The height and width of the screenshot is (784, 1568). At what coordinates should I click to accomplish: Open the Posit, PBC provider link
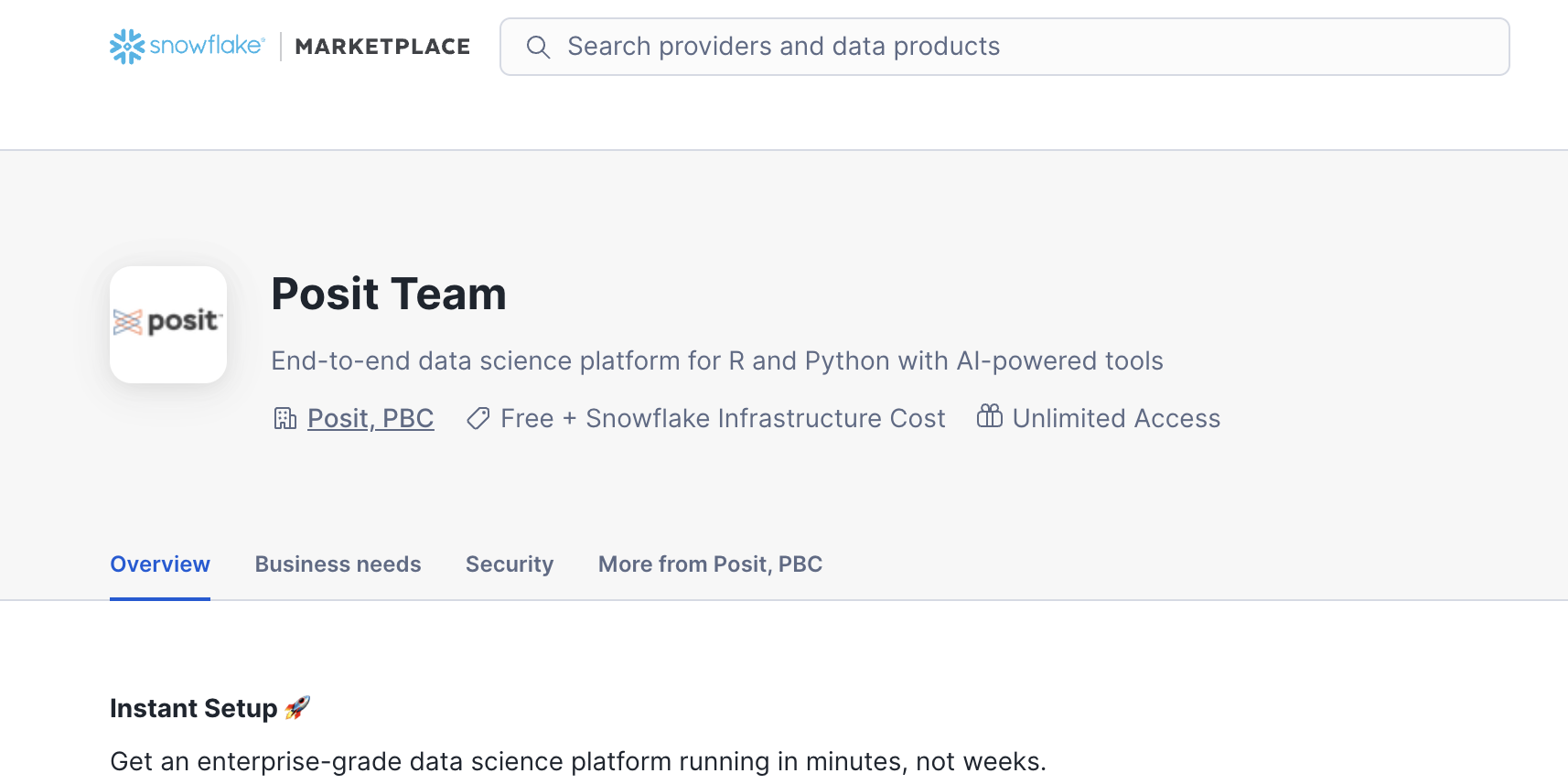[371, 419]
